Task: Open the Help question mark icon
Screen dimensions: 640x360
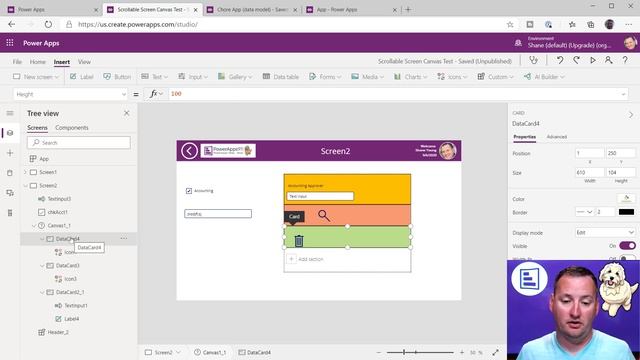Action: (x=625, y=60)
